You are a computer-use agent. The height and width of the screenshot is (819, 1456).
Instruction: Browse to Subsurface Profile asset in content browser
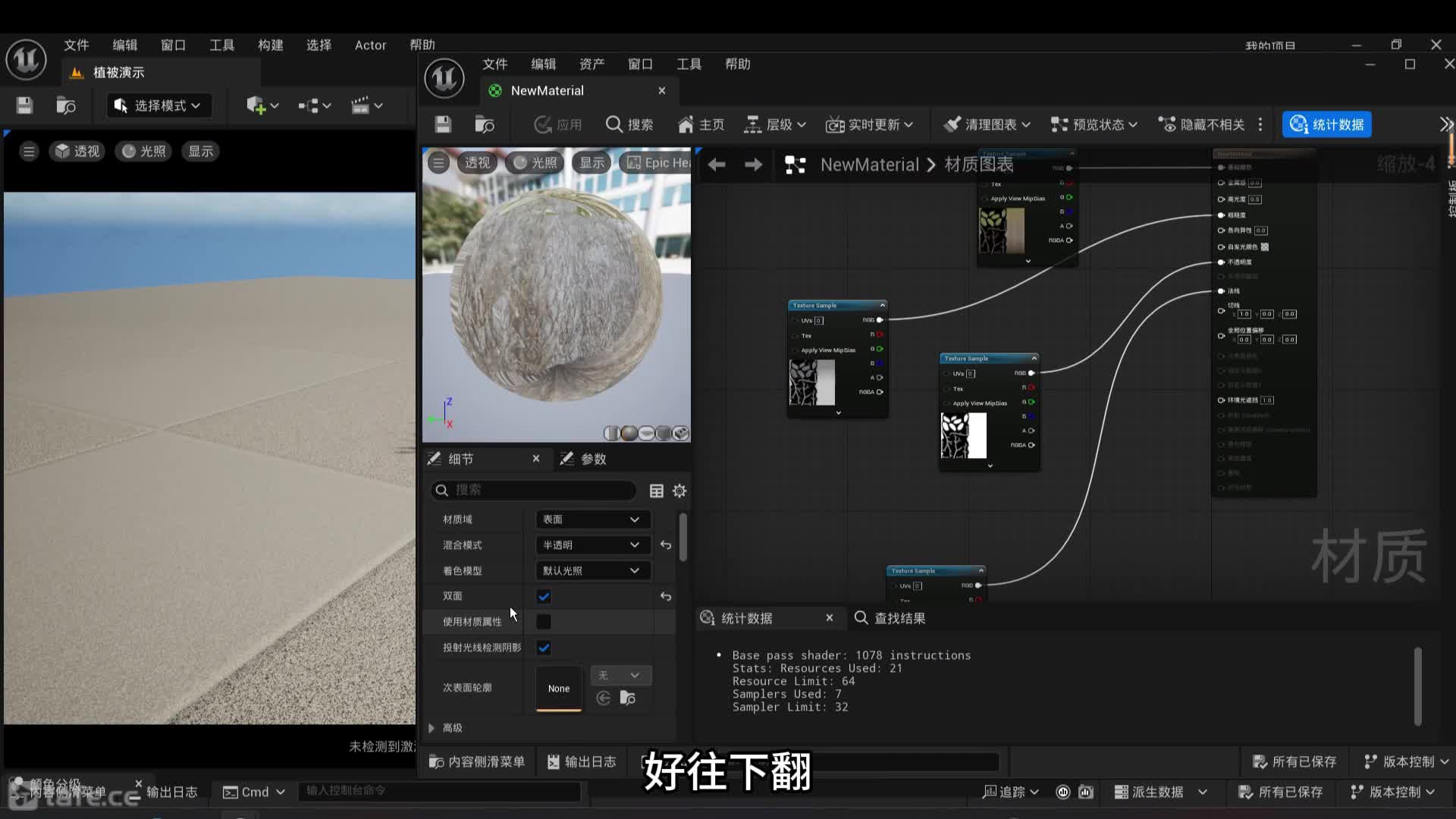[x=628, y=698]
